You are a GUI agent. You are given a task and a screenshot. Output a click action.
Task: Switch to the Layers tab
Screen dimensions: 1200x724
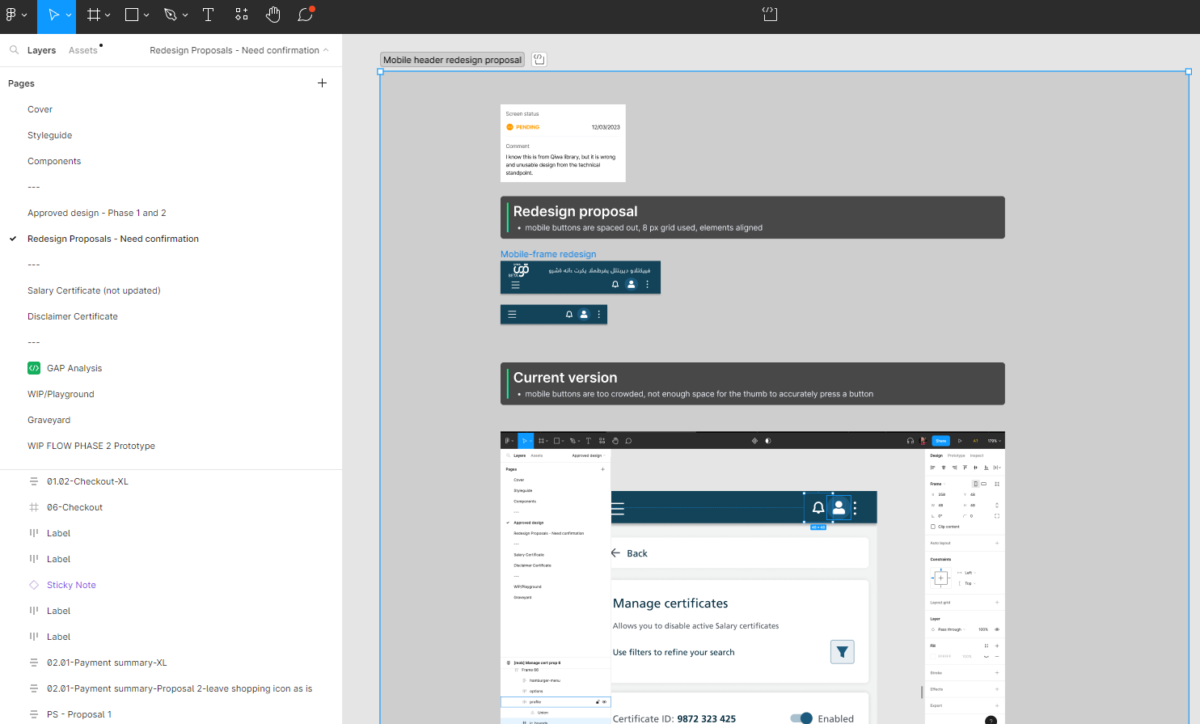coord(41,49)
